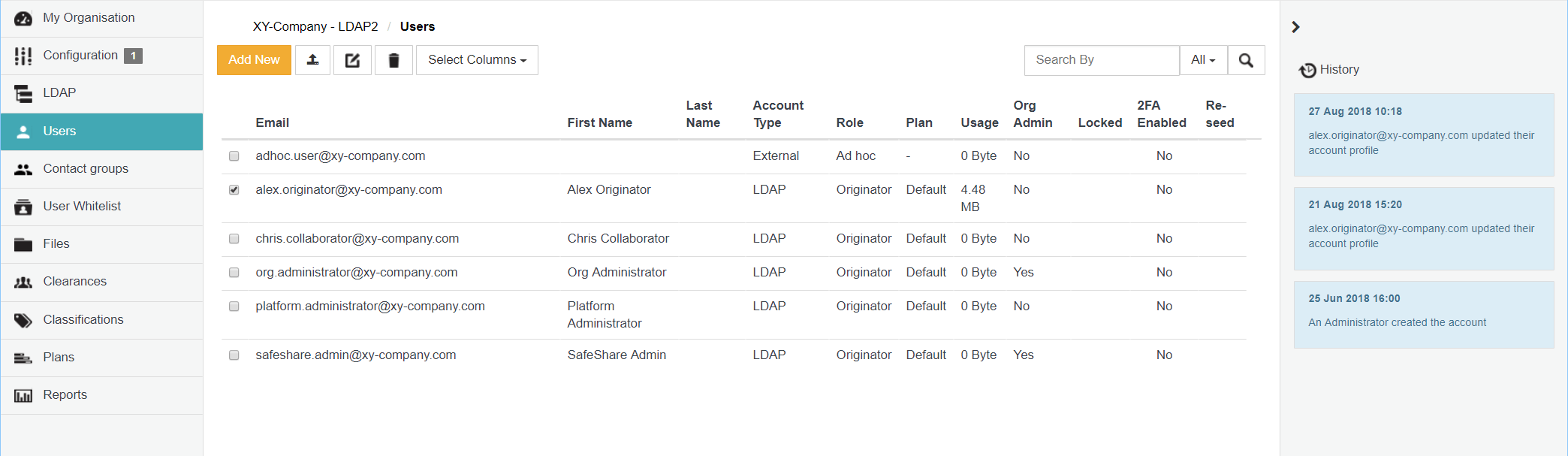This screenshot has height=456, width=1568.
Task: Sort by Account Type column header
Action: click(778, 114)
